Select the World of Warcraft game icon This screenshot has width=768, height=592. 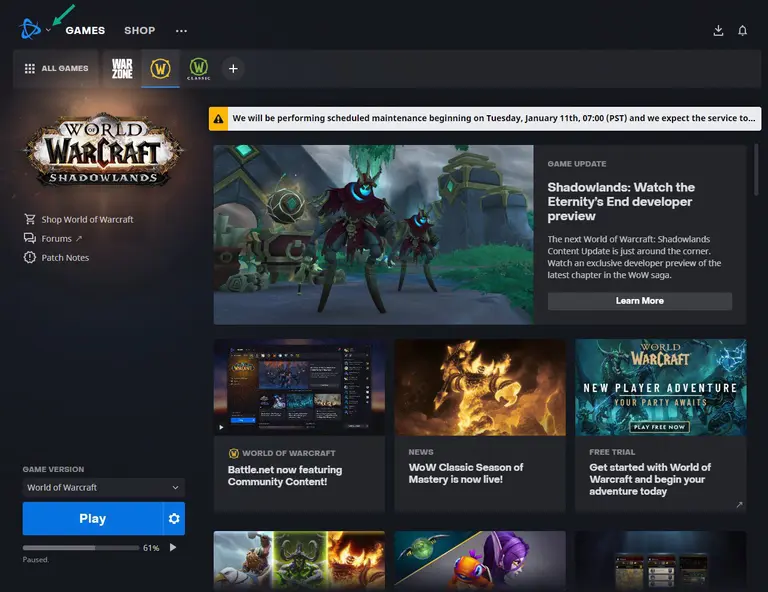point(160,69)
